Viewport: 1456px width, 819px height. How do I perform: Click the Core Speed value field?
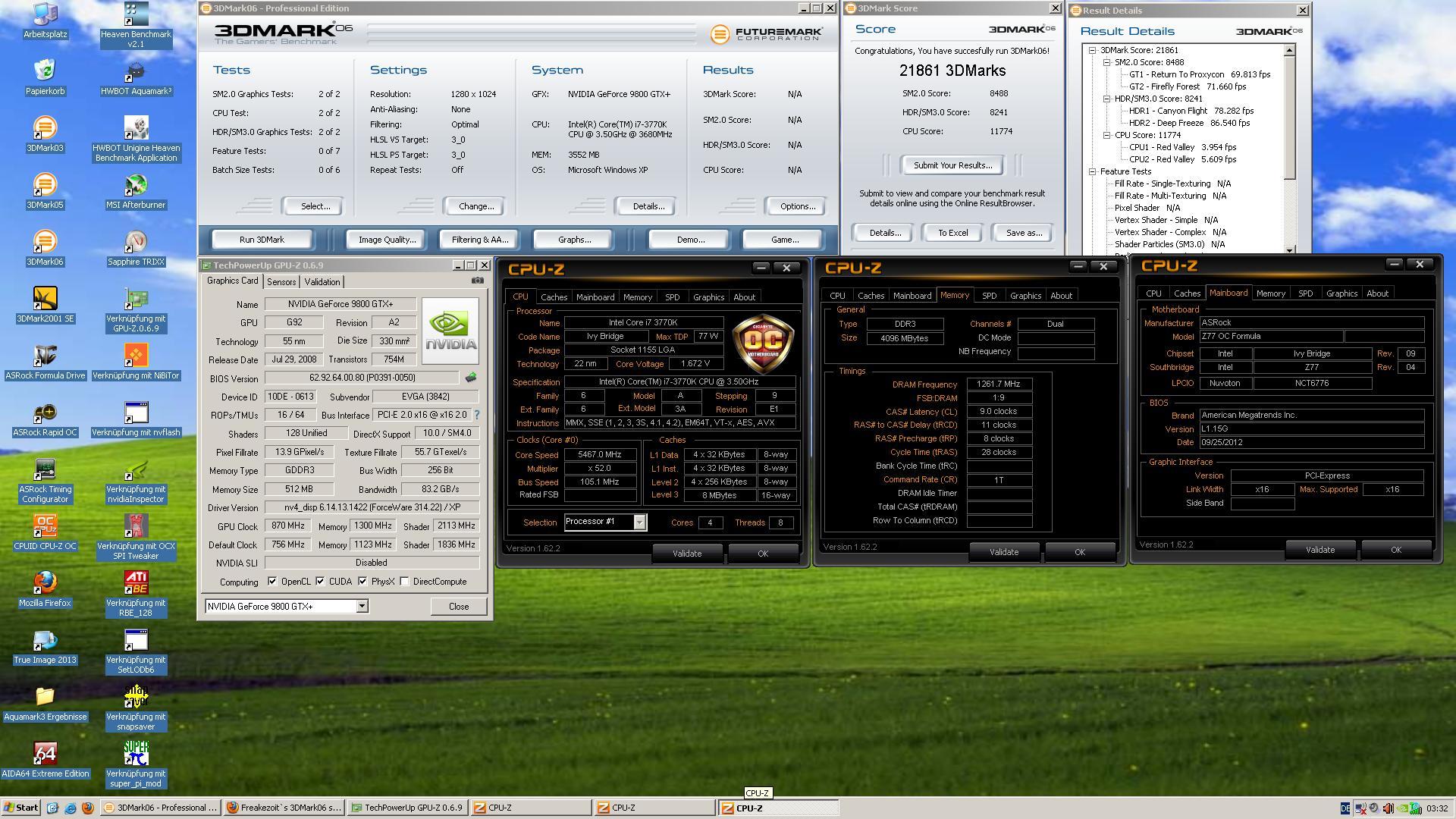click(x=600, y=455)
